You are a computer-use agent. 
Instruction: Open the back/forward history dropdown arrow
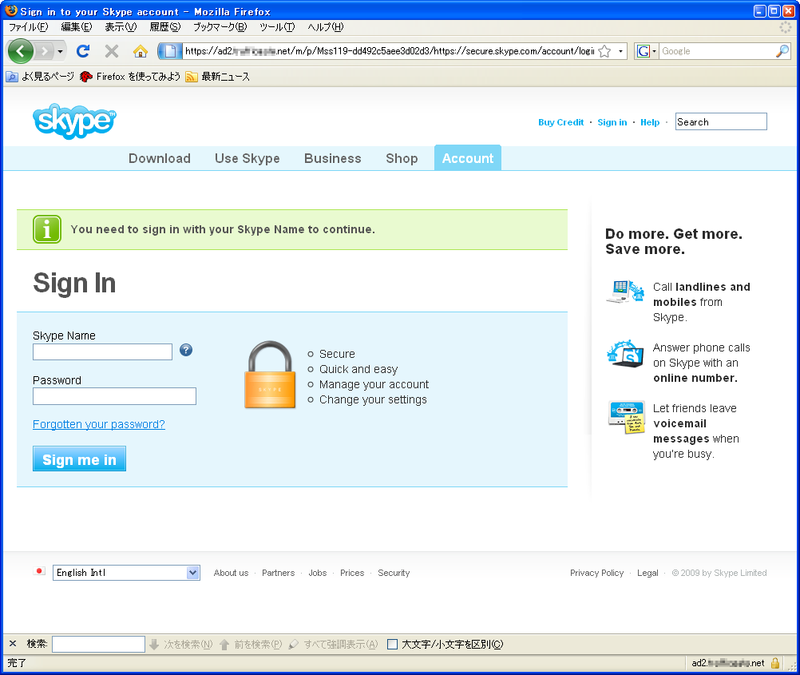point(60,51)
